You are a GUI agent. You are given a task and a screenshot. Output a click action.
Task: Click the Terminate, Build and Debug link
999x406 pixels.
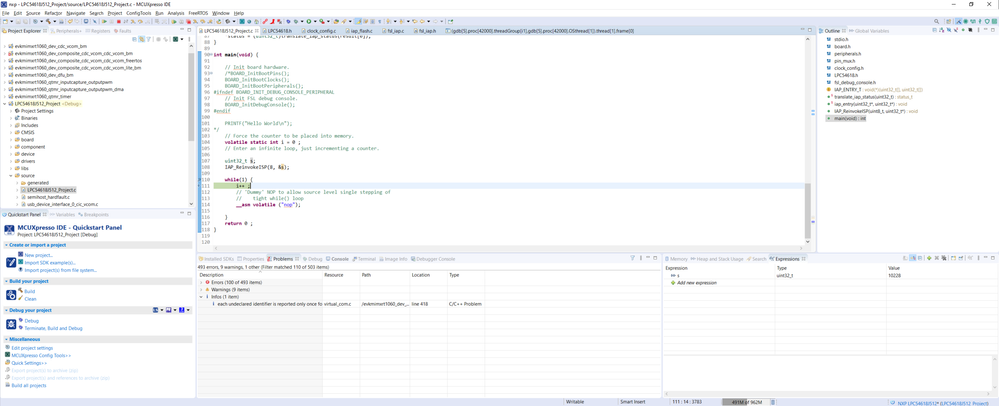pos(53,328)
